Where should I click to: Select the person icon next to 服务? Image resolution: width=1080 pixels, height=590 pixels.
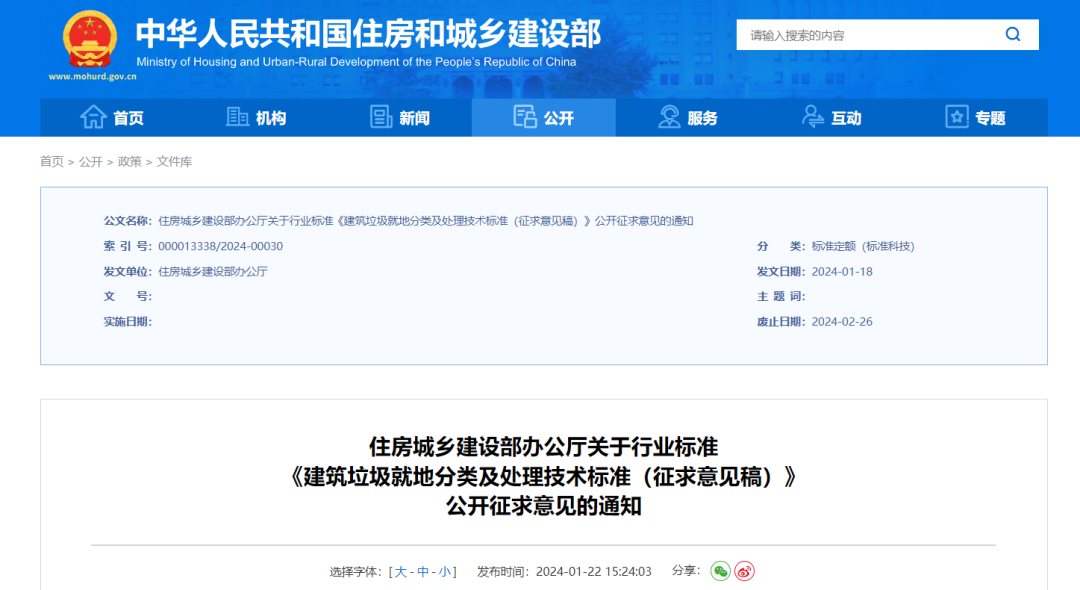tap(669, 117)
